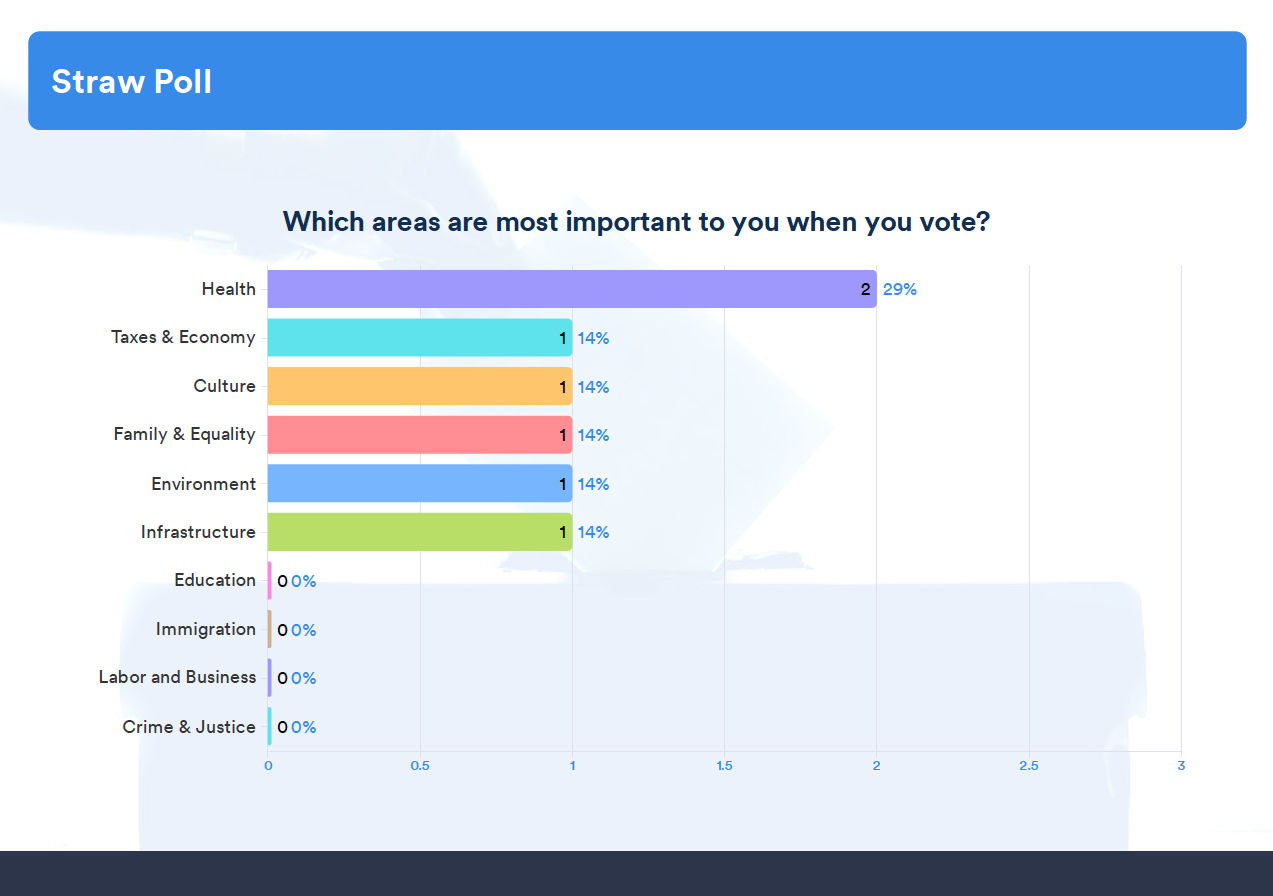
Task: Select the cyan Taxes & Economy bar
Action: coord(419,338)
